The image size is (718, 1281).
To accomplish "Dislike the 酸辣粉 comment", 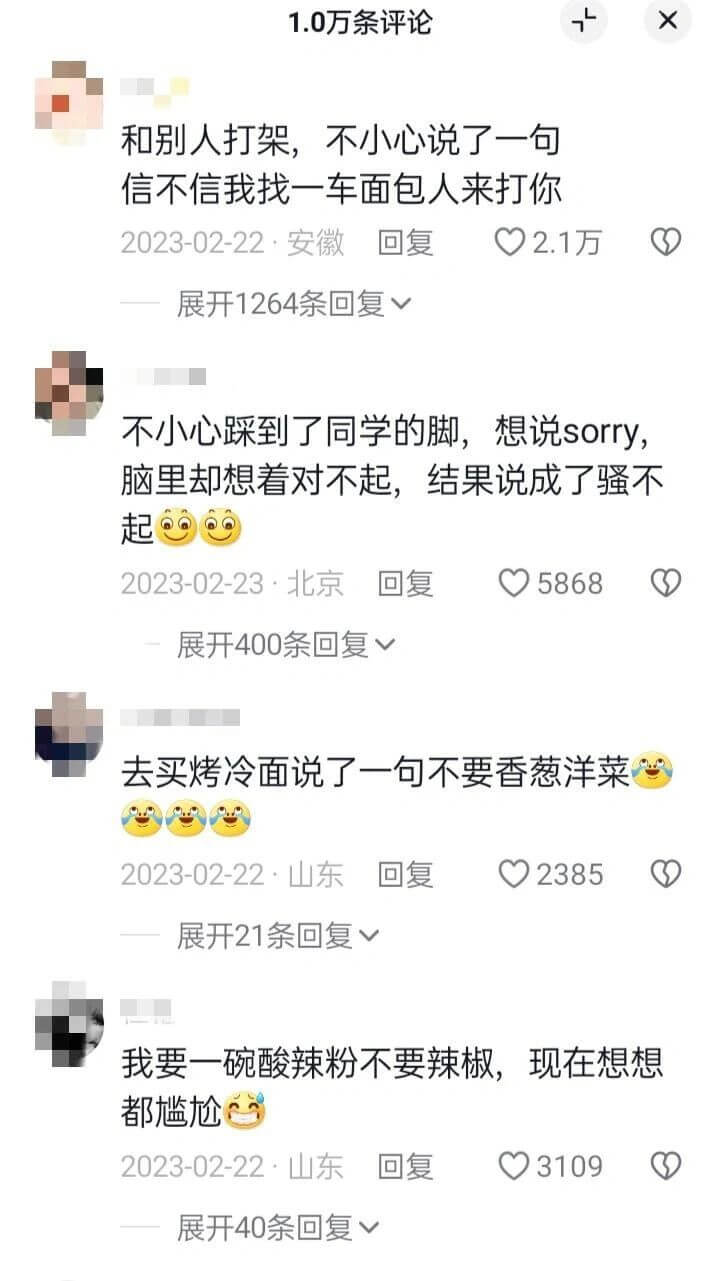I will pyautogui.click(x=665, y=1166).
